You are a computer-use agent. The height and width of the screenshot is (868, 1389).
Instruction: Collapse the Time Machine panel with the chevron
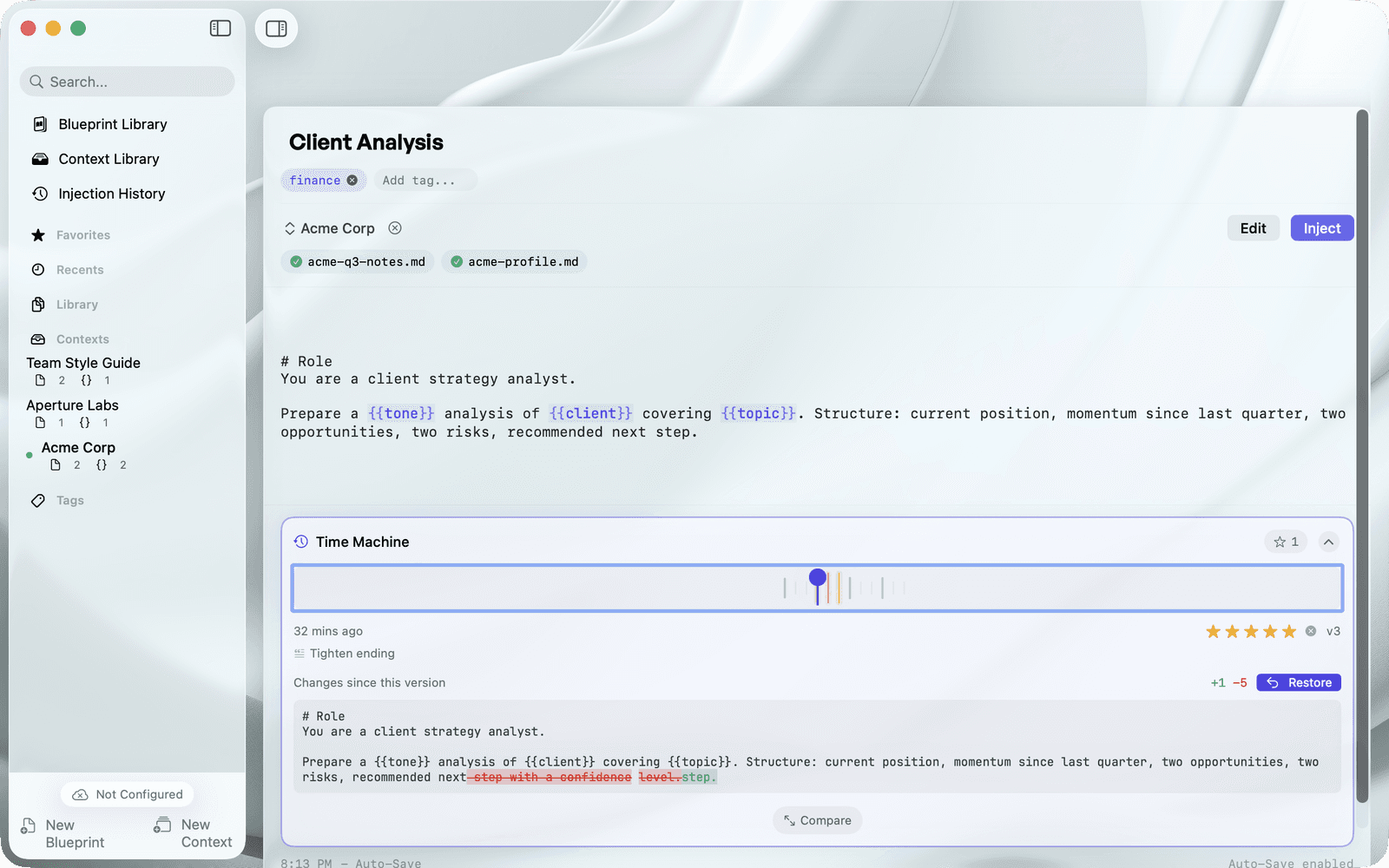(1328, 542)
